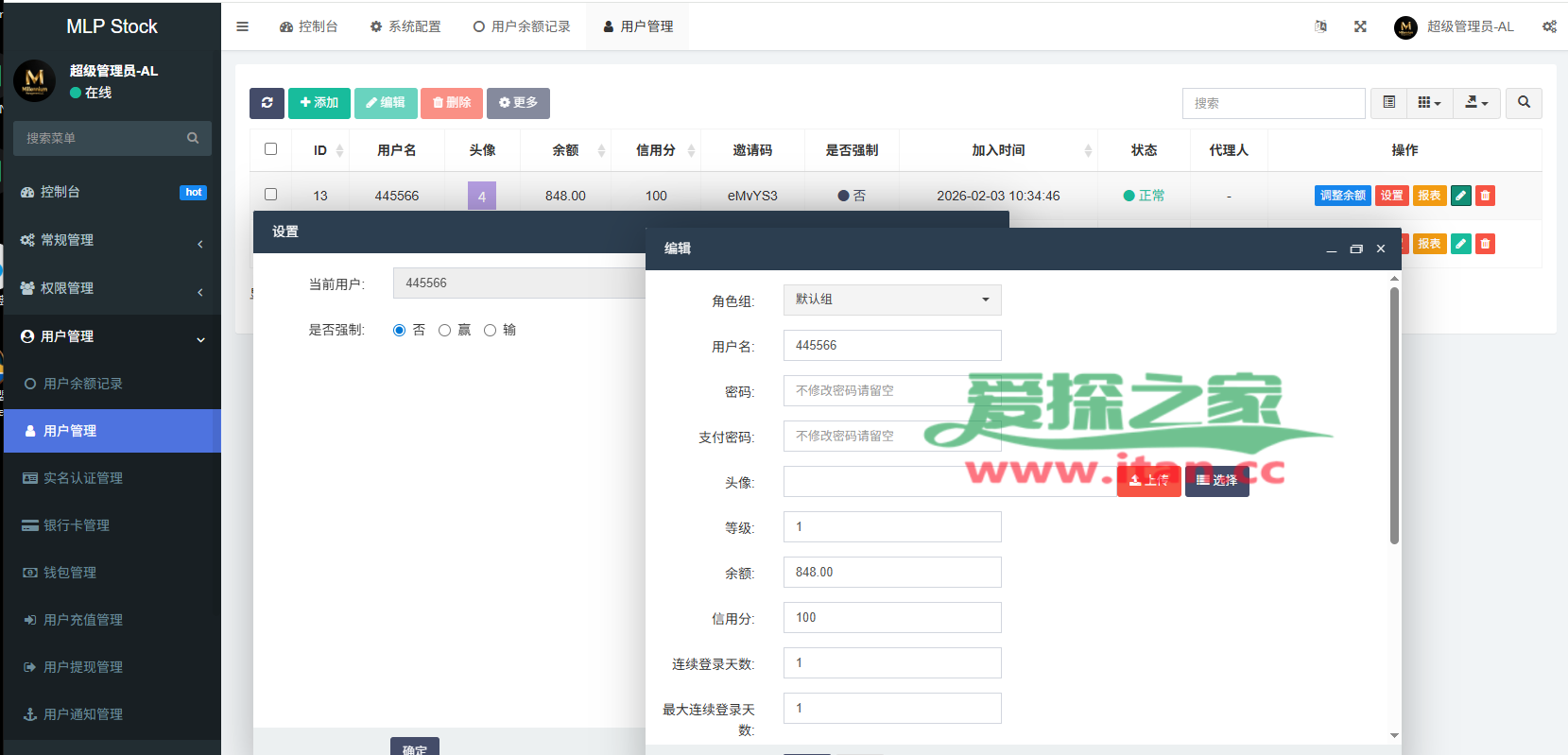Click the 余额 input field showing 848.00

tap(891, 573)
